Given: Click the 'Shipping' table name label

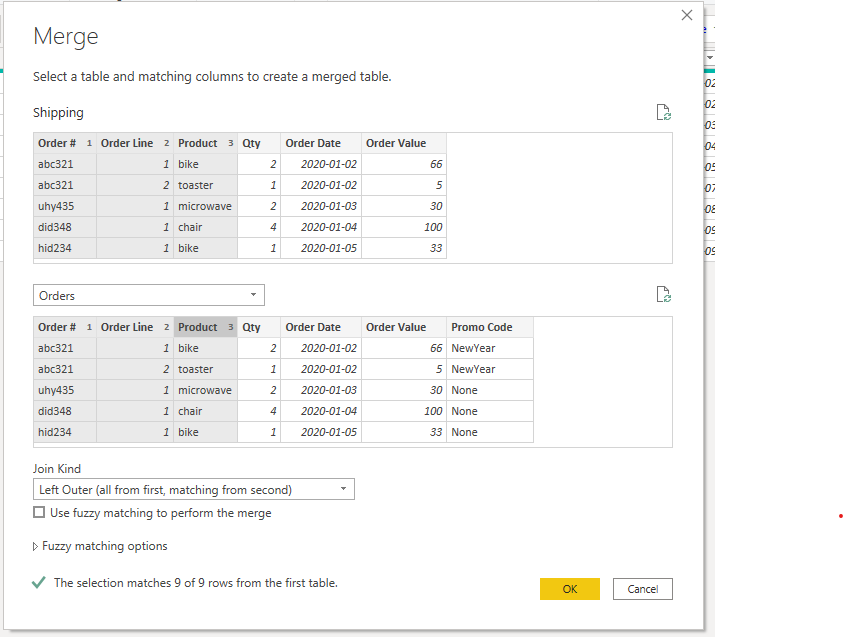Looking at the screenshot, I should (x=58, y=113).
